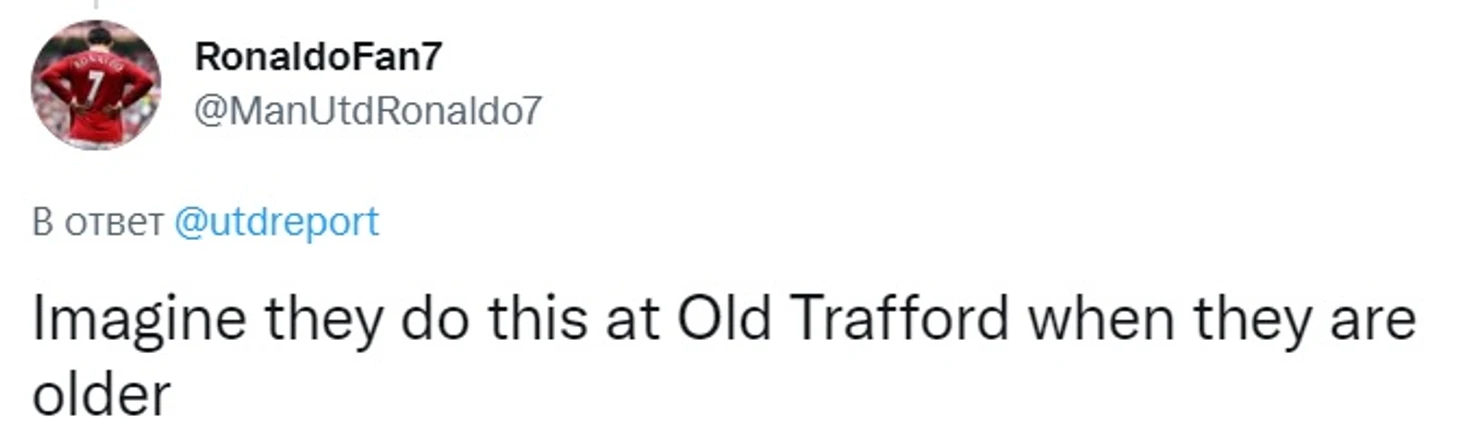Click the word 'older' in the tweet
This screenshot has height=432, width=1460.
coord(100,395)
